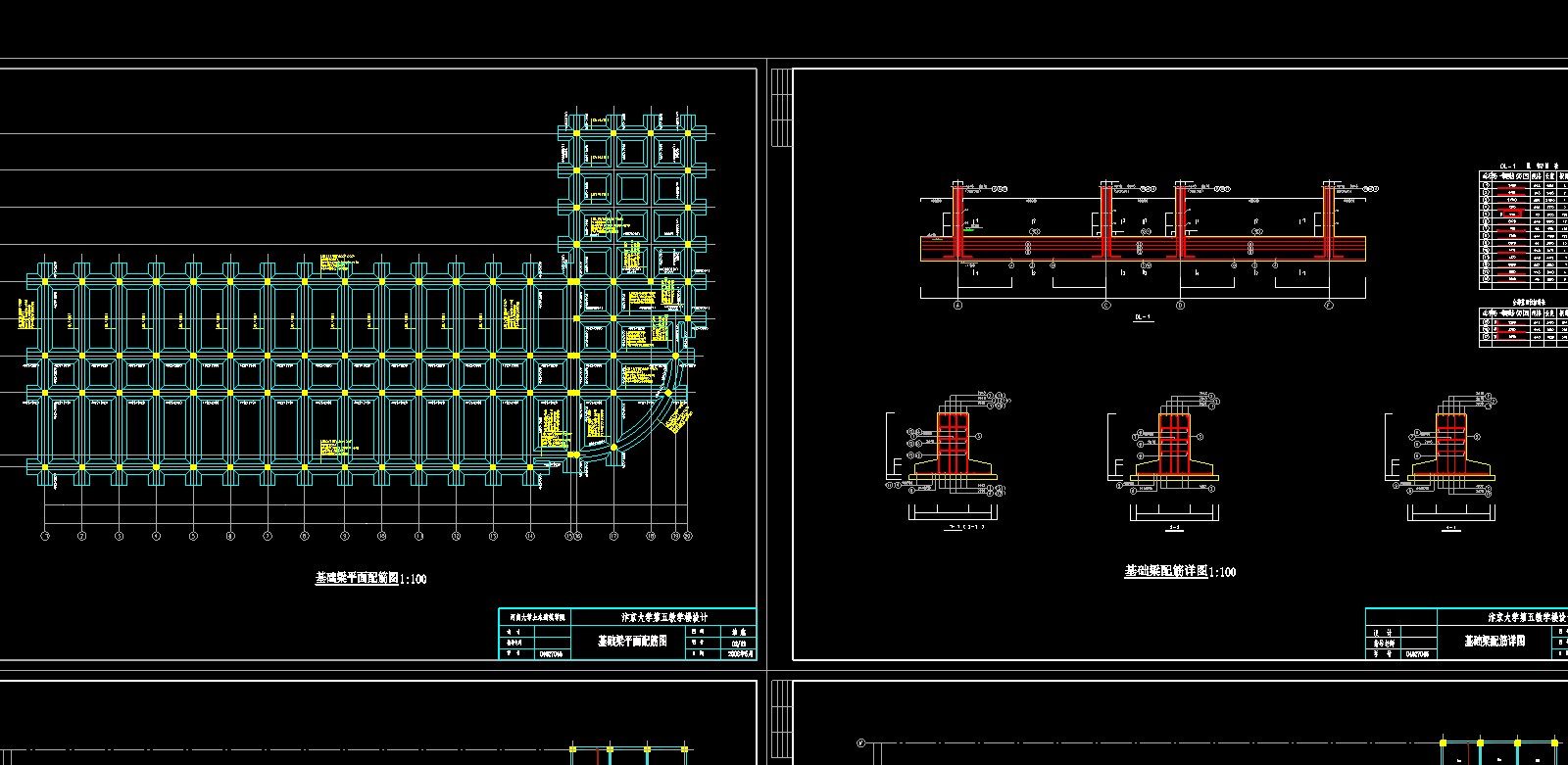Click 基础梁配筋详图 cell in right title block
This screenshot has height=765, width=1568.
1494,641
